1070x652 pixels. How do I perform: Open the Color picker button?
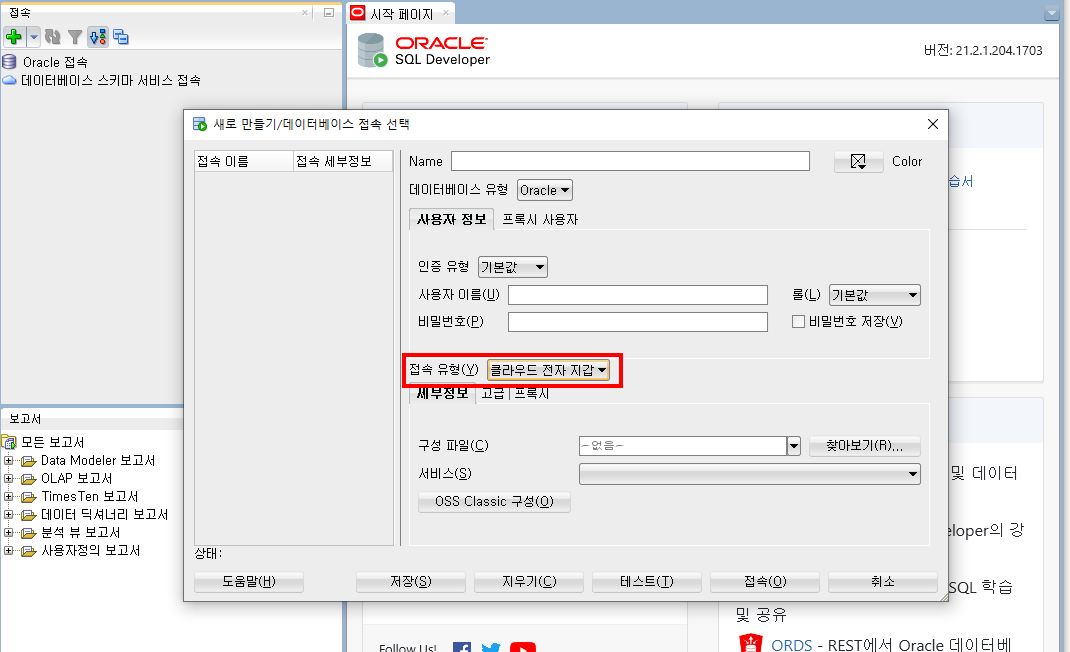click(x=858, y=162)
